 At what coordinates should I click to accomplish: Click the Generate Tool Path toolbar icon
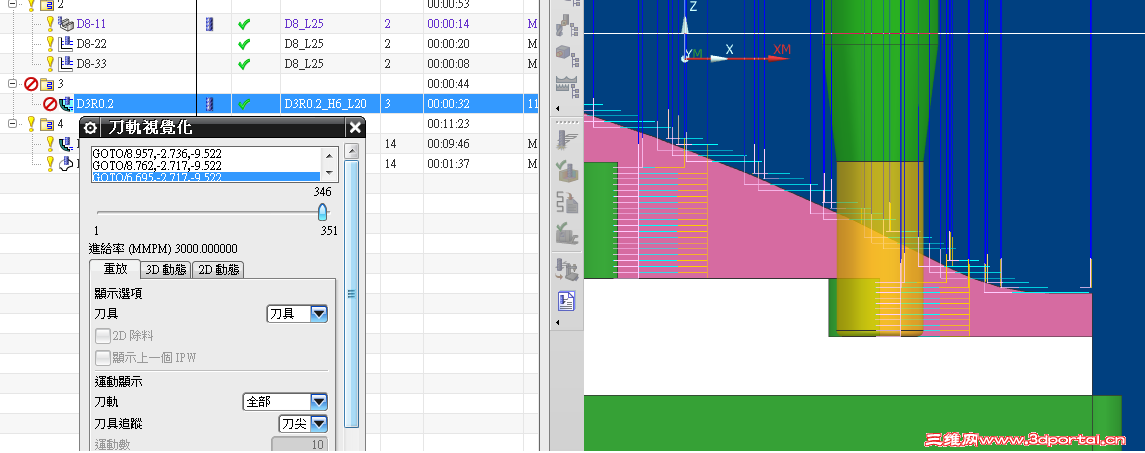click(x=567, y=141)
